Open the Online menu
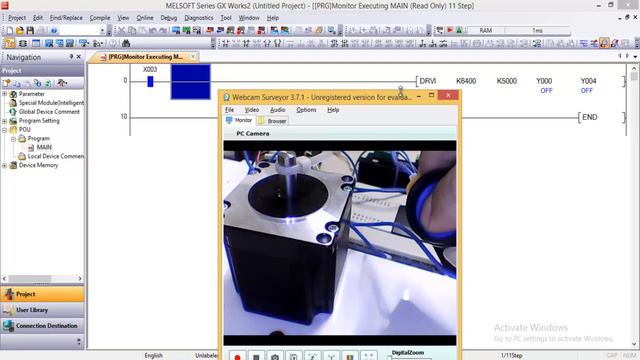Screen dimensions: 640x360 [x=145, y=18]
